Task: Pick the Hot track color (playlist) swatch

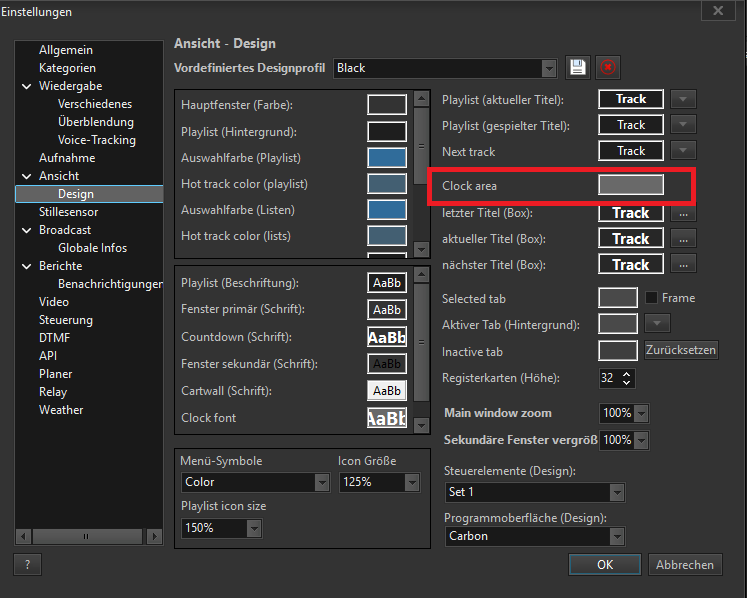Action: [x=387, y=183]
